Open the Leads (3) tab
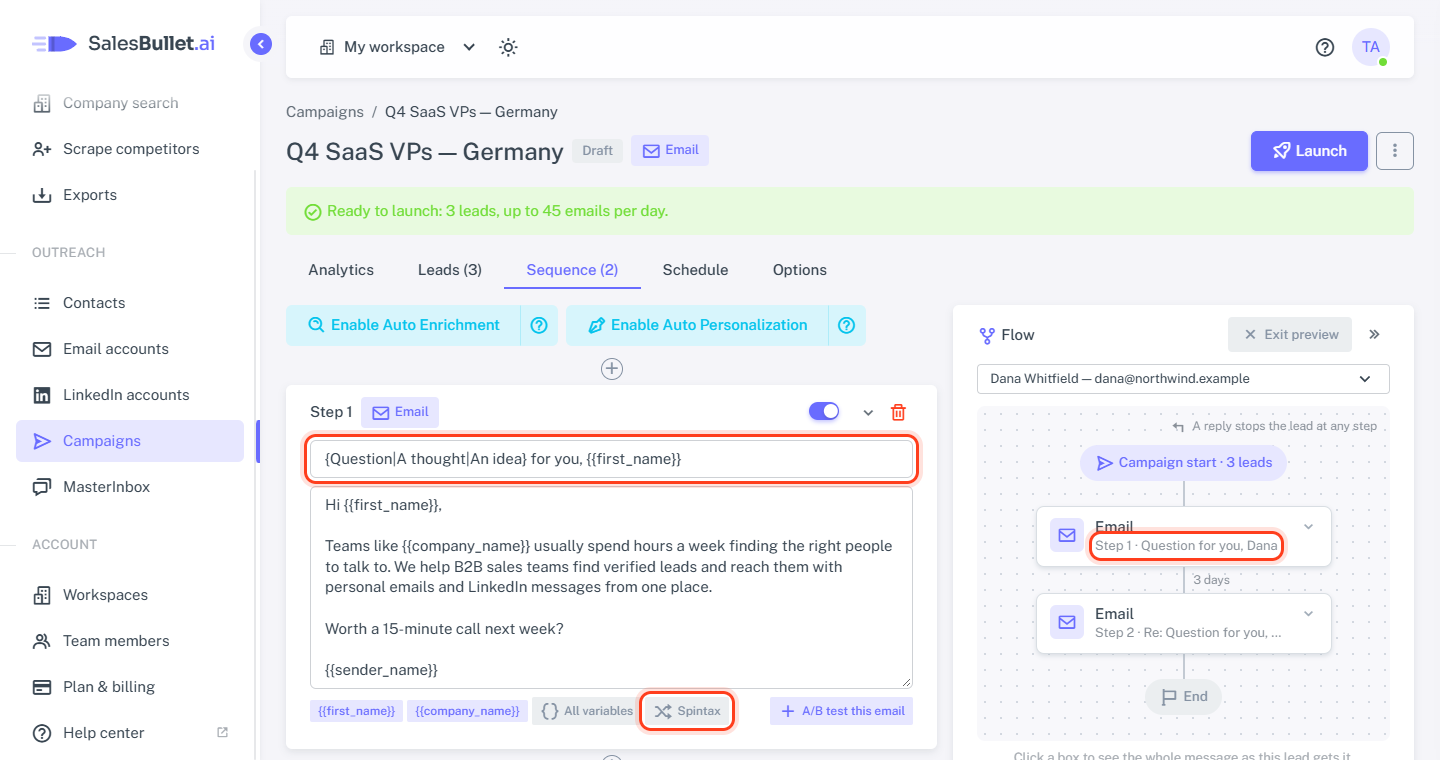 click(450, 270)
